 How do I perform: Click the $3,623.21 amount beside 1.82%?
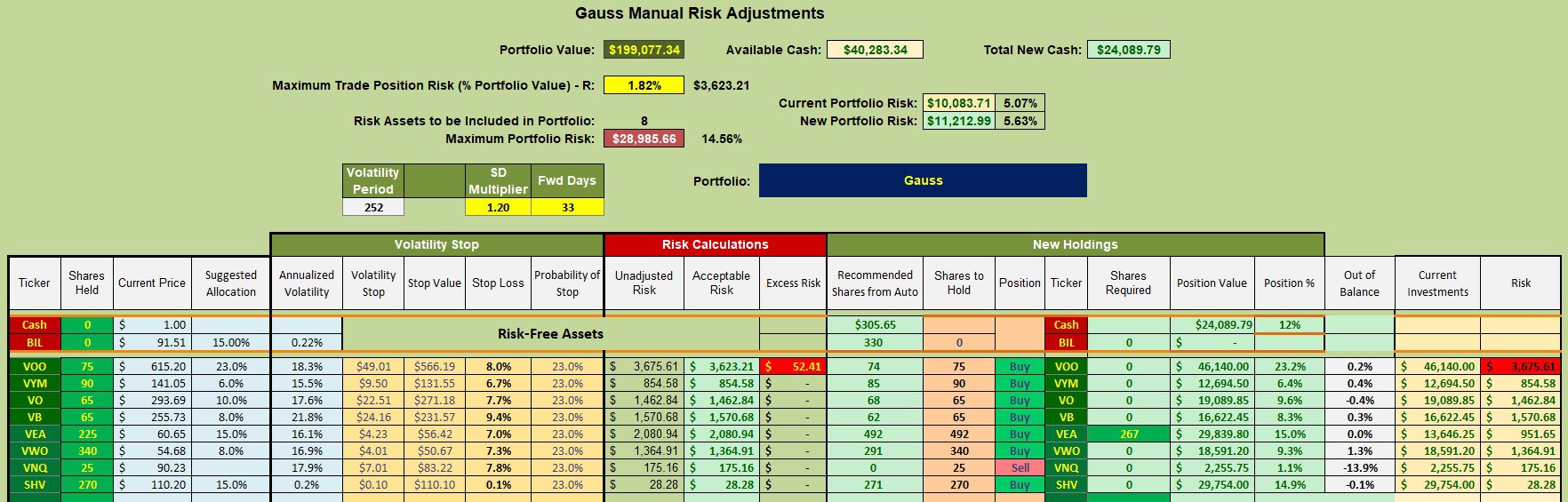pyautogui.click(x=721, y=85)
